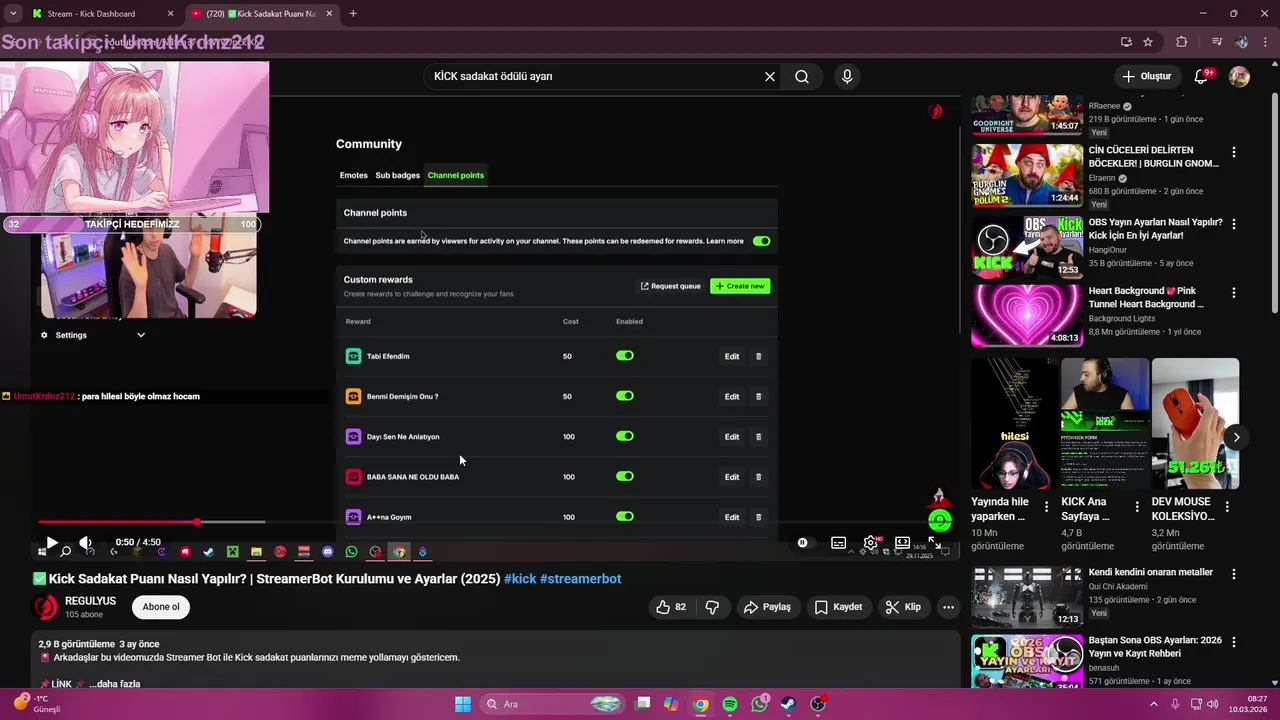Select Channel points tab in video
The height and width of the screenshot is (720, 1280).
click(x=456, y=175)
